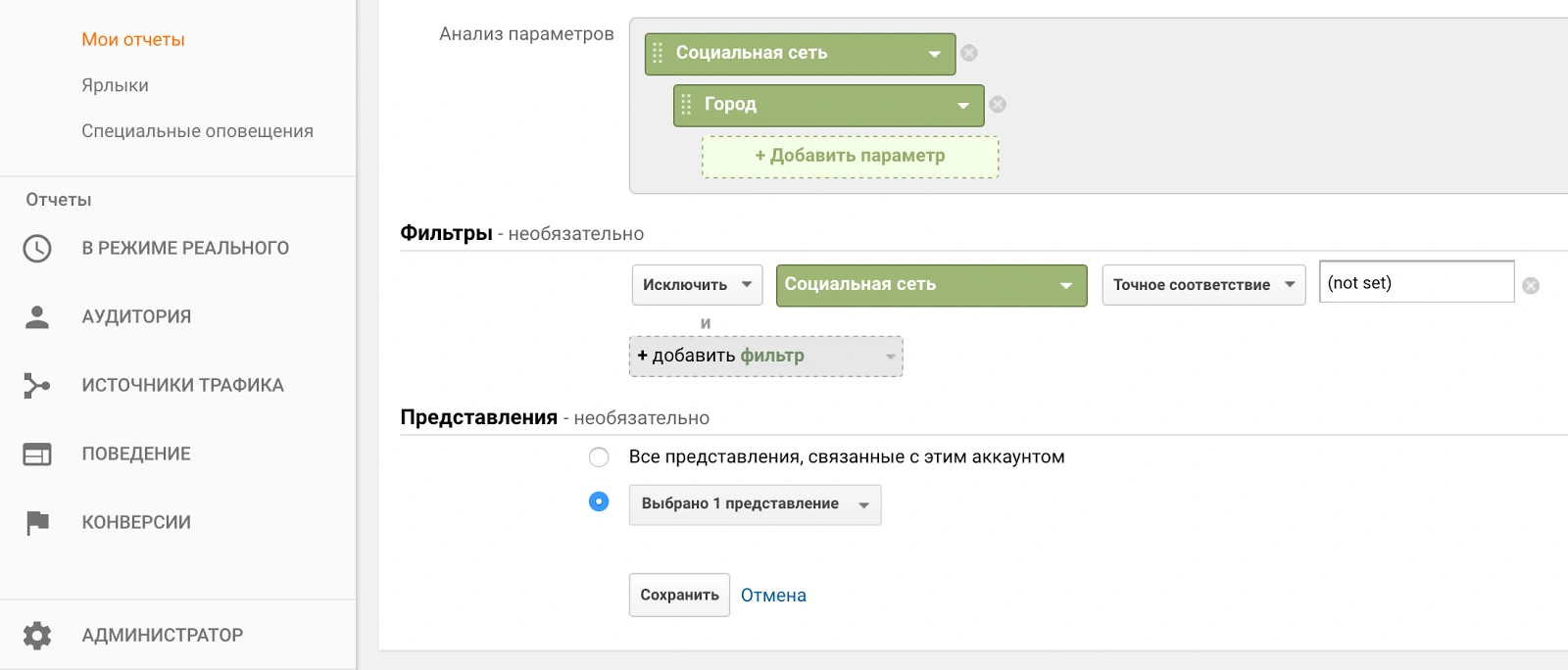Screen dimensions: 1568x670
Task: Click the traffic sources branching icon
Action: click(37, 386)
